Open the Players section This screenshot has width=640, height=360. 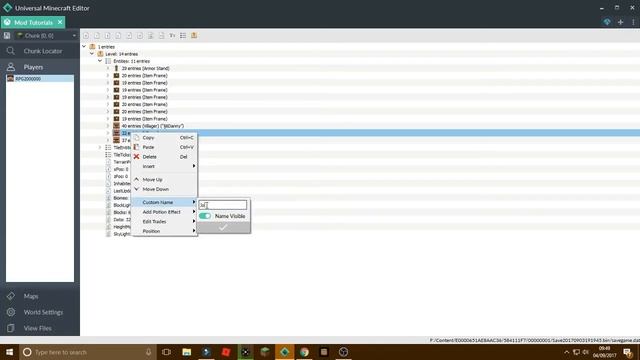pos(40,67)
